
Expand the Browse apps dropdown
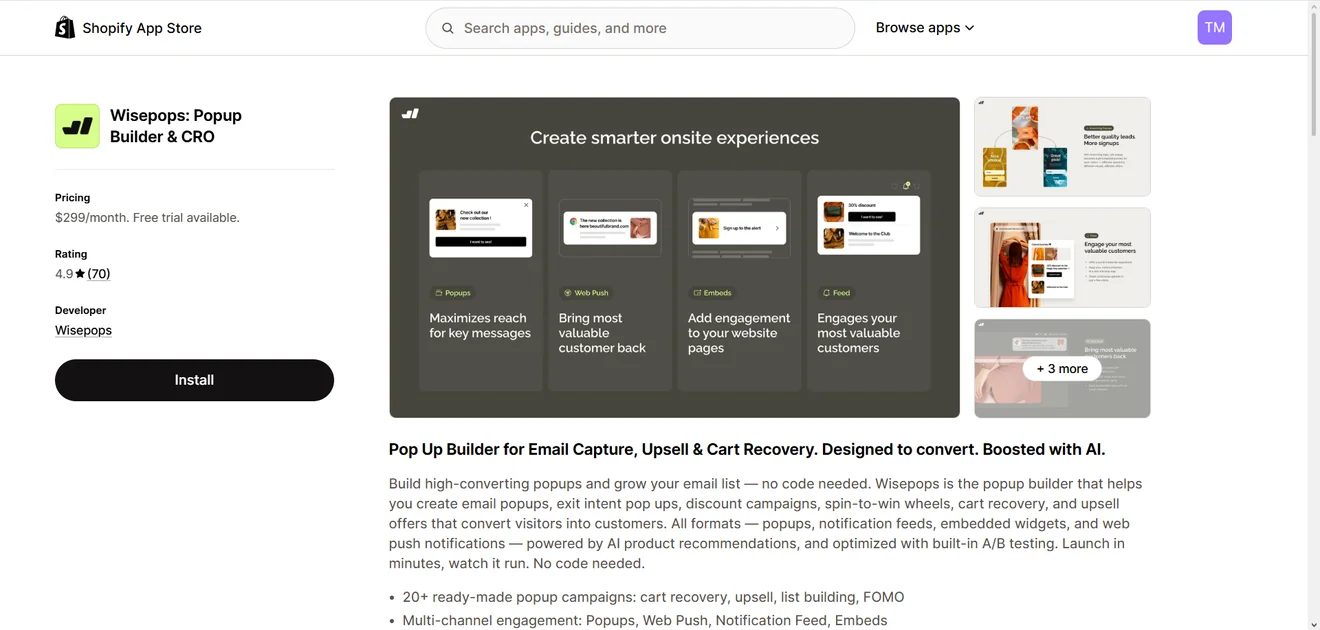click(x=925, y=28)
